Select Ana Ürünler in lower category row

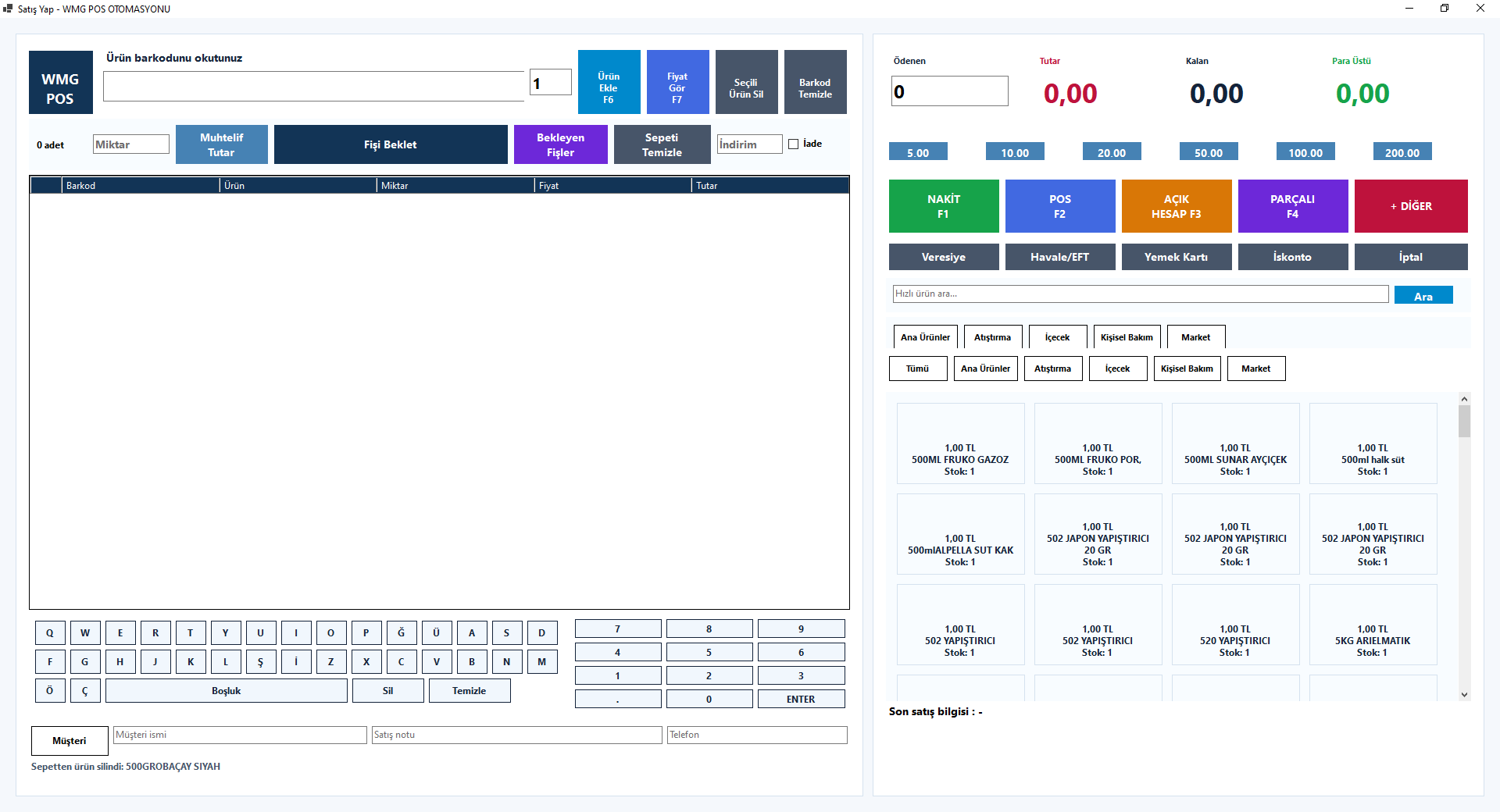click(x=986, y=369)
